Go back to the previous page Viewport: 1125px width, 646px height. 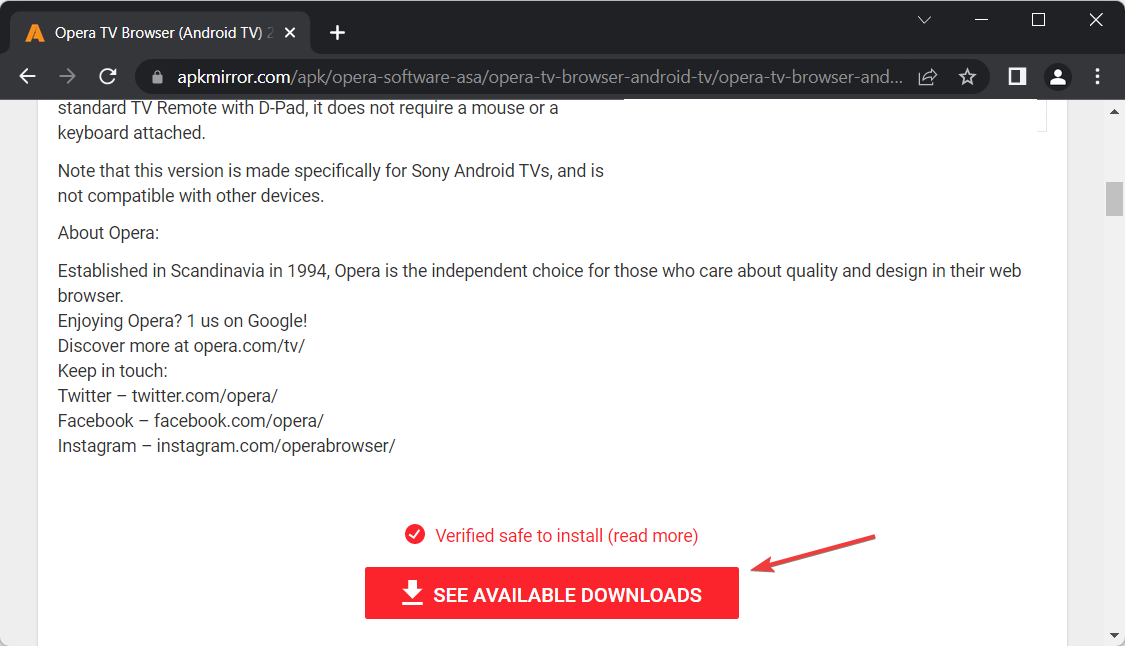pyautogui.click(x=27, y=76)
